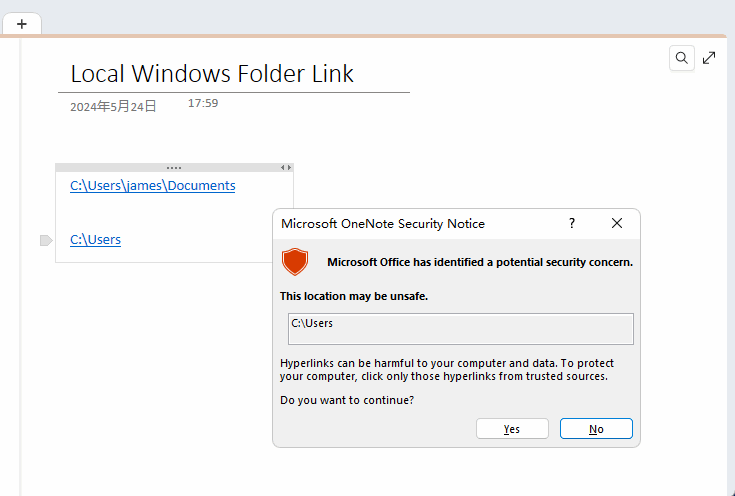Image resolution: width=735 pixels, height=496 pixels.
Task: Click the orange security shield icon
Action: (x=295, y=262)
